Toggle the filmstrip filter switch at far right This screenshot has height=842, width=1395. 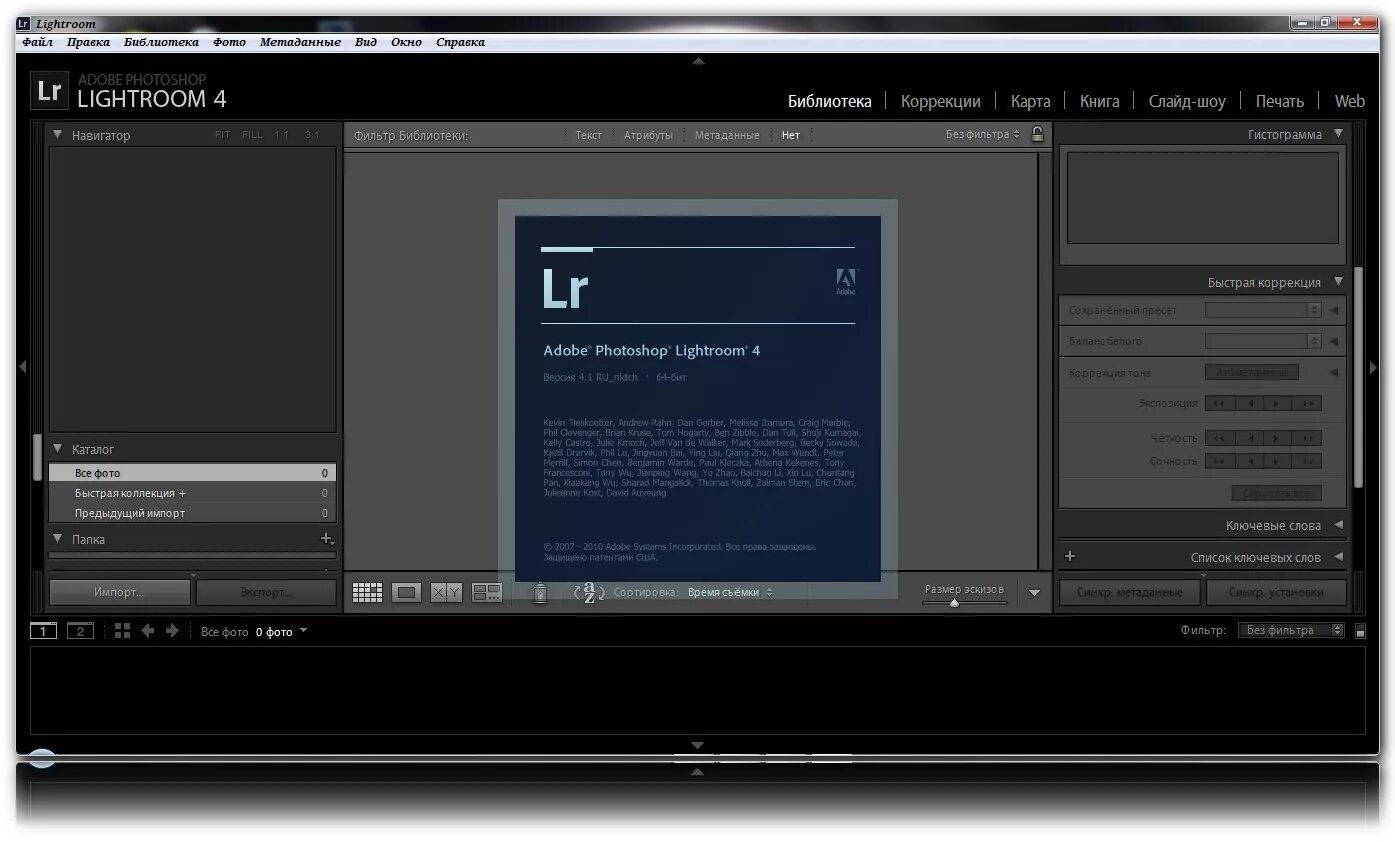(1359, 631)
